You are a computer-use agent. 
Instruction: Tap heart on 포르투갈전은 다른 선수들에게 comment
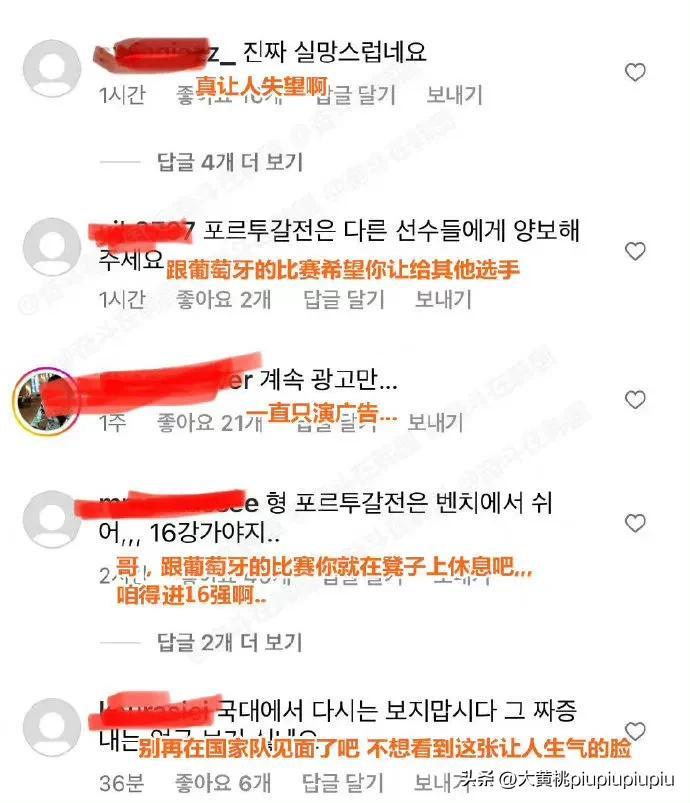click(x=635, y=251)
